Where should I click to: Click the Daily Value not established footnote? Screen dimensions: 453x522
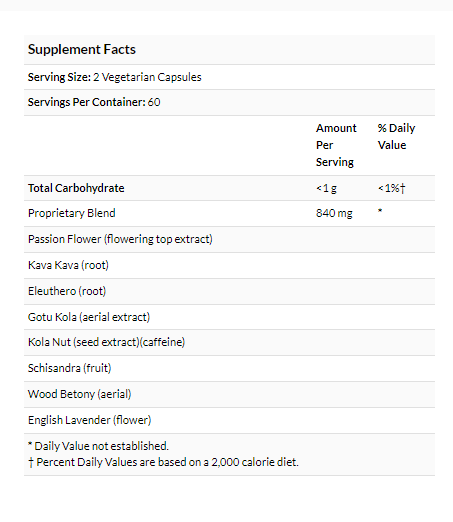(98, 446)
